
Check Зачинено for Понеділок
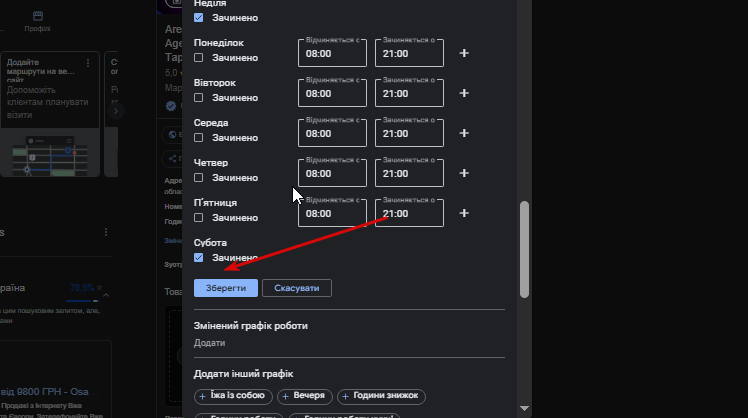[198, 58]
